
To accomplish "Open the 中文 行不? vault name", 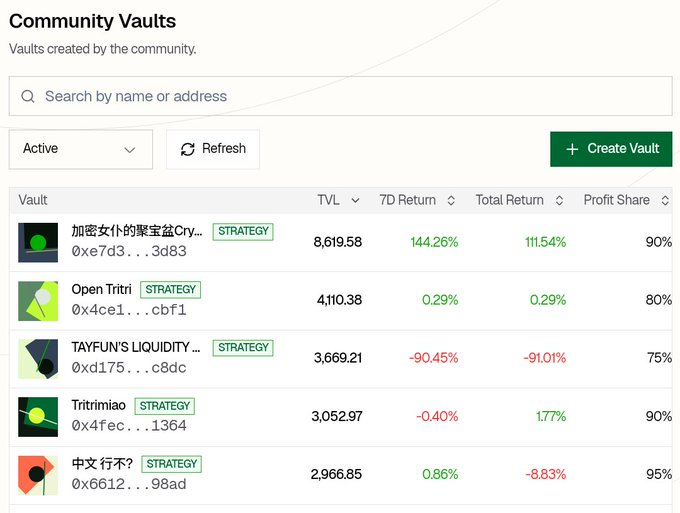I will coord(102,464).
